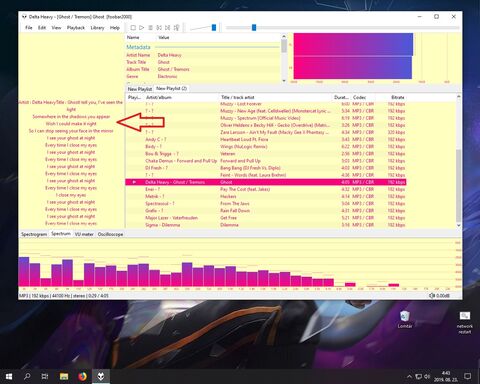
Task: Open the Lomtár recycle bin desktop icon
Action: [405, 319]
